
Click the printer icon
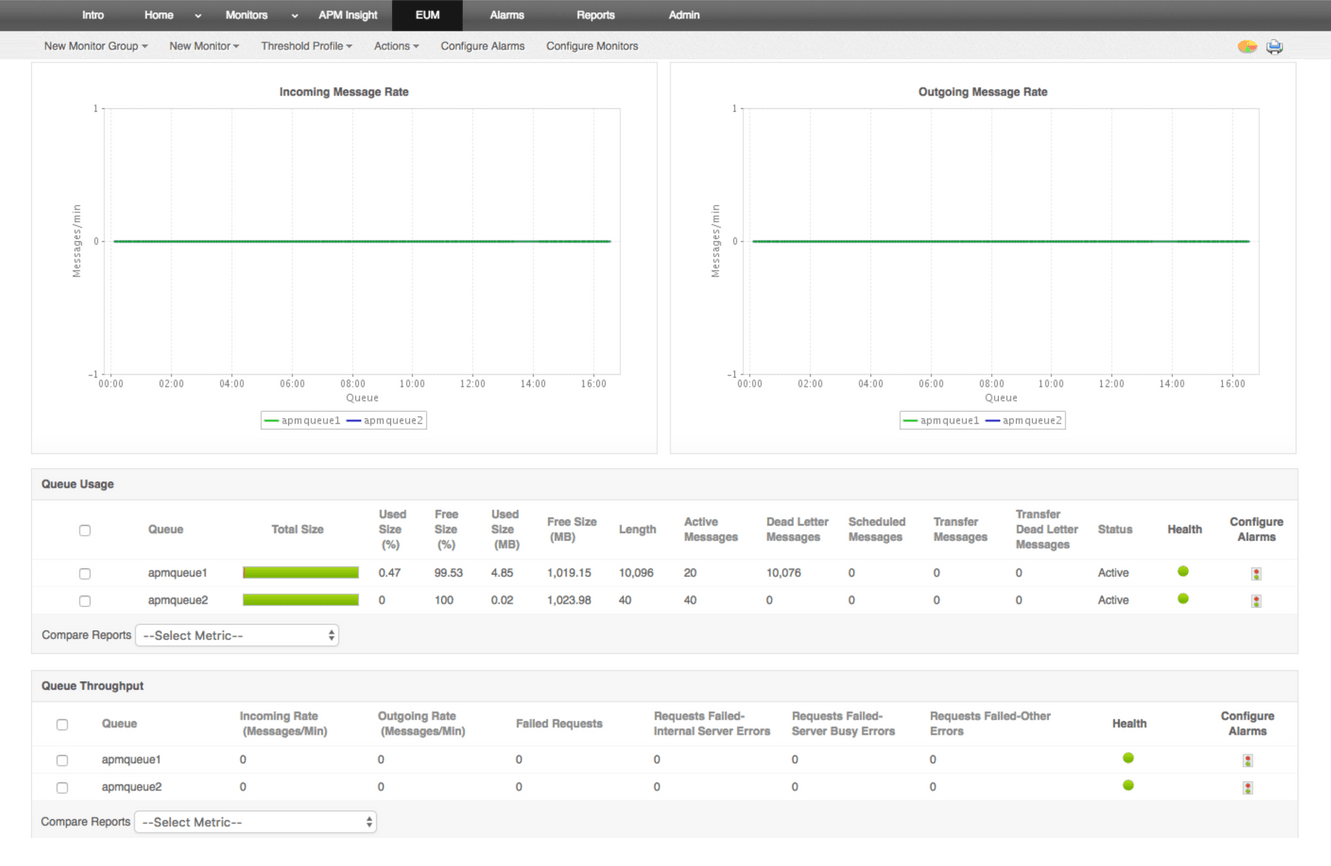pos(1275,47)
